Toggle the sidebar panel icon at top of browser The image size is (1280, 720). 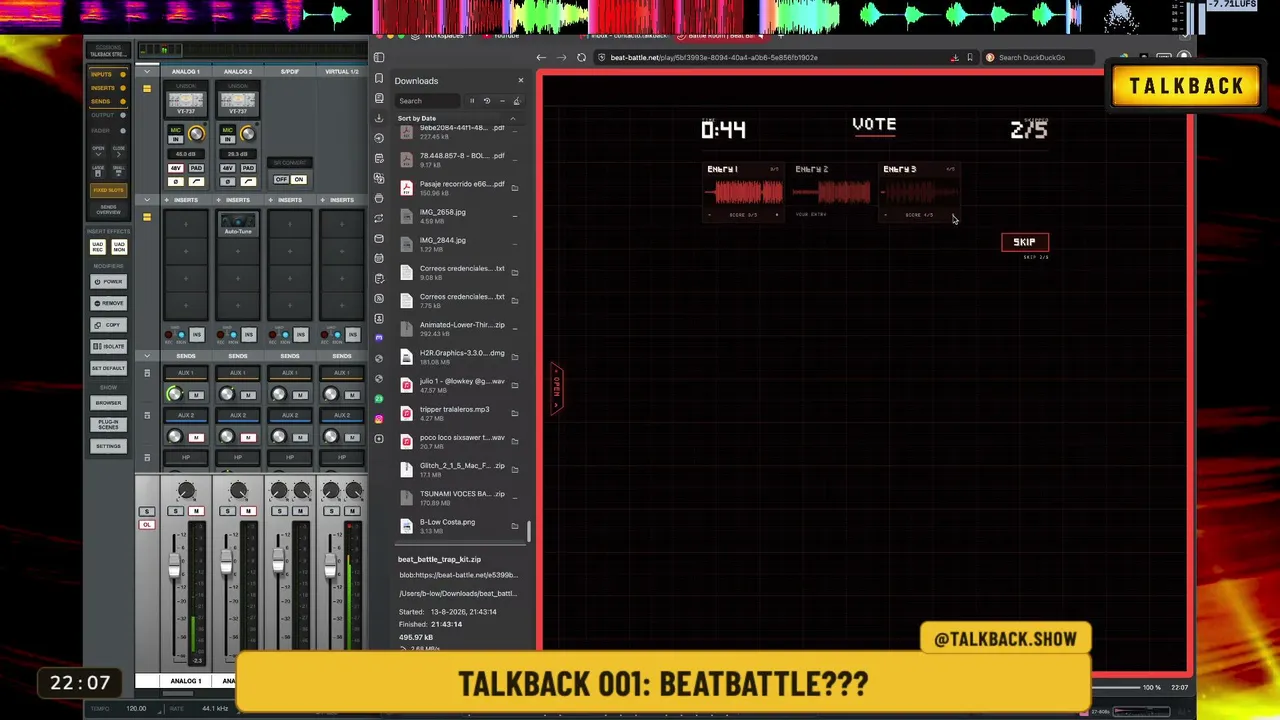379,57
